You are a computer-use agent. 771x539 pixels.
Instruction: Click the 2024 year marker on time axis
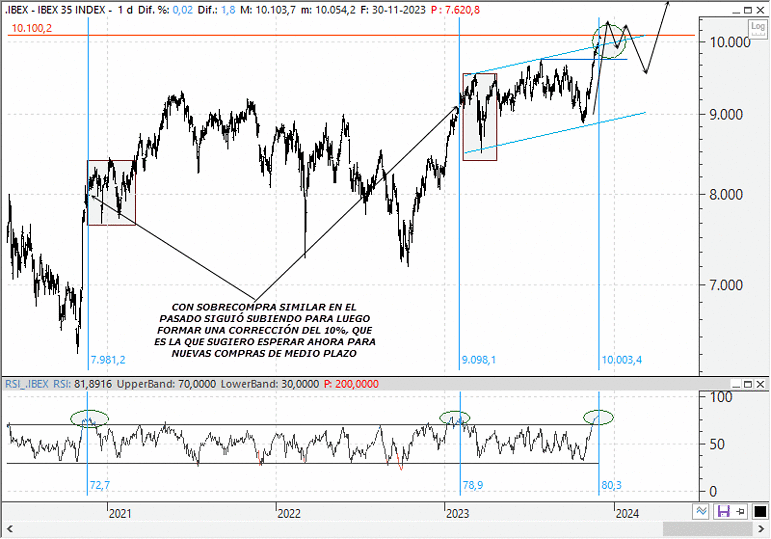point(627,513)
